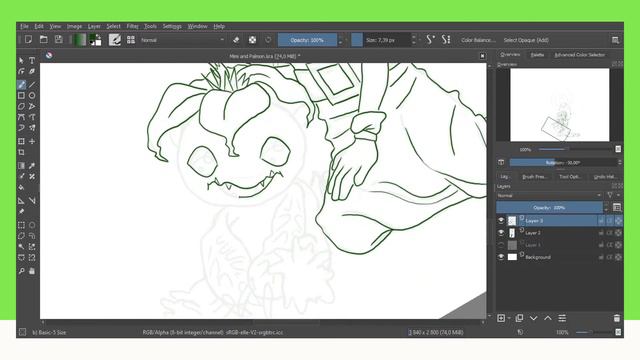This screenshot has width=640, height=360.
Task: Open the brush blending mode dropdown
Action: click(x=182, y=40)
